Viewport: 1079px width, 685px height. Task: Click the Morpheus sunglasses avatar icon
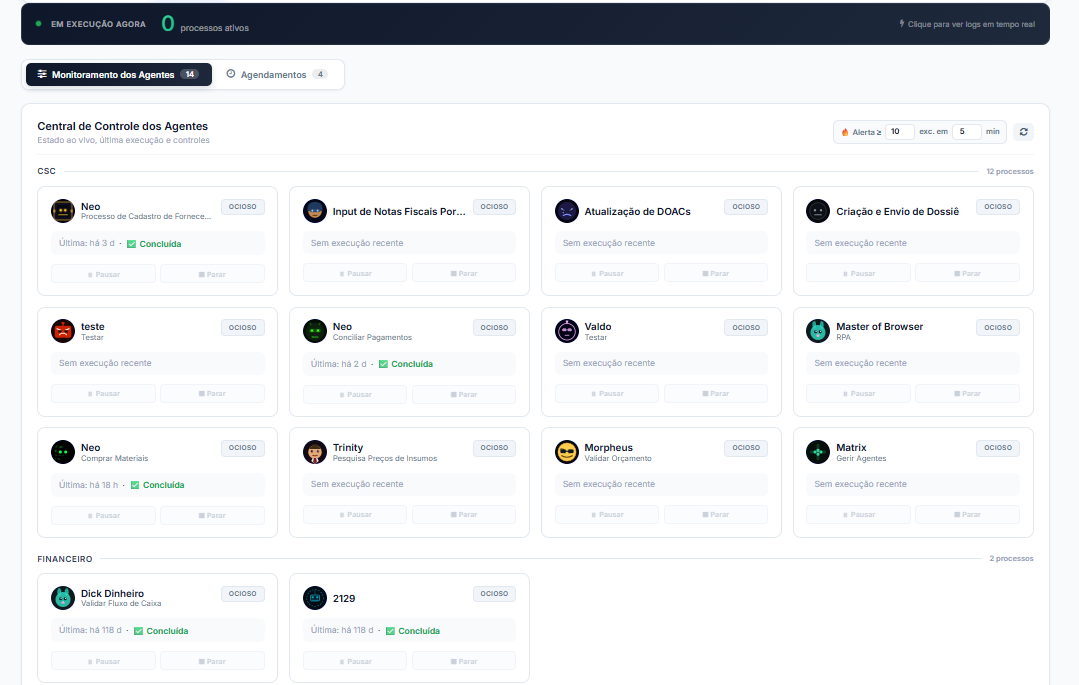point(566,452)
